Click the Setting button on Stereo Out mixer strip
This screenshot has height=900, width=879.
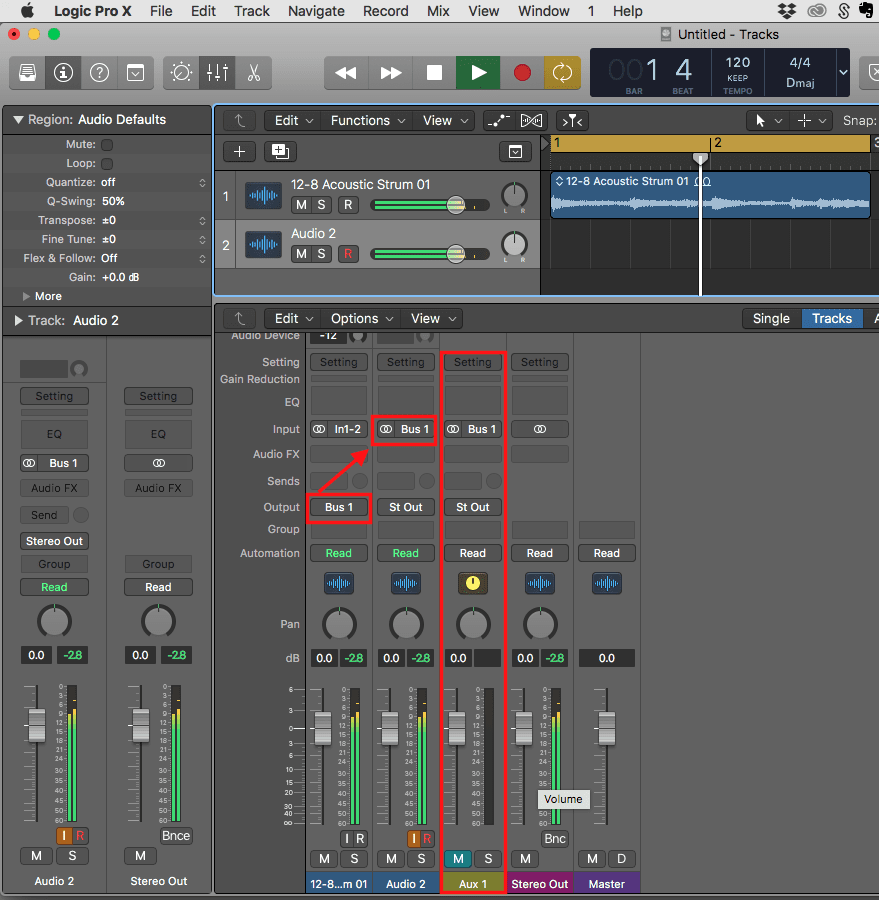[539, 362]
